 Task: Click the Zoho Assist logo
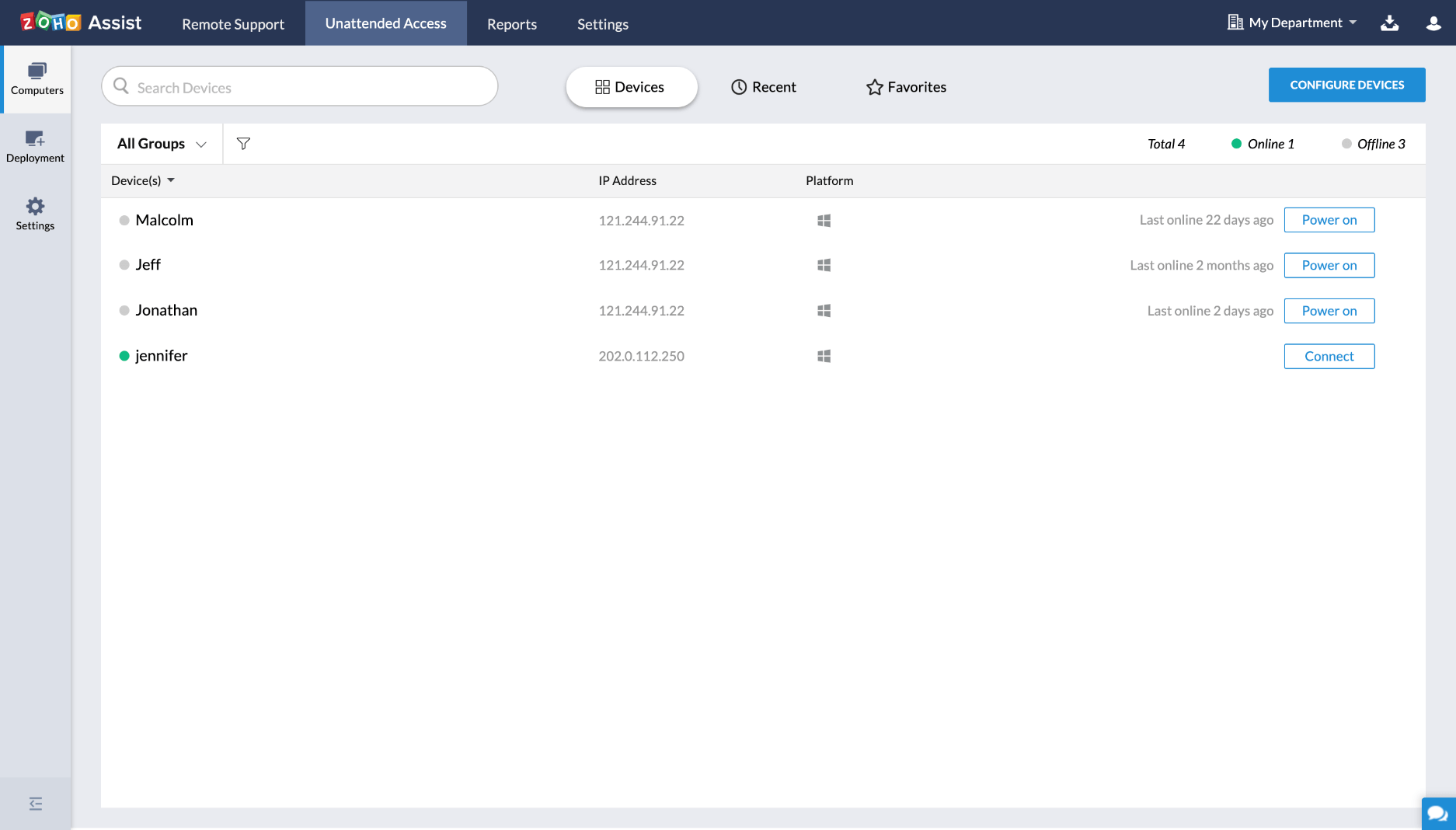pyautogui.click(x=81, y=23)
